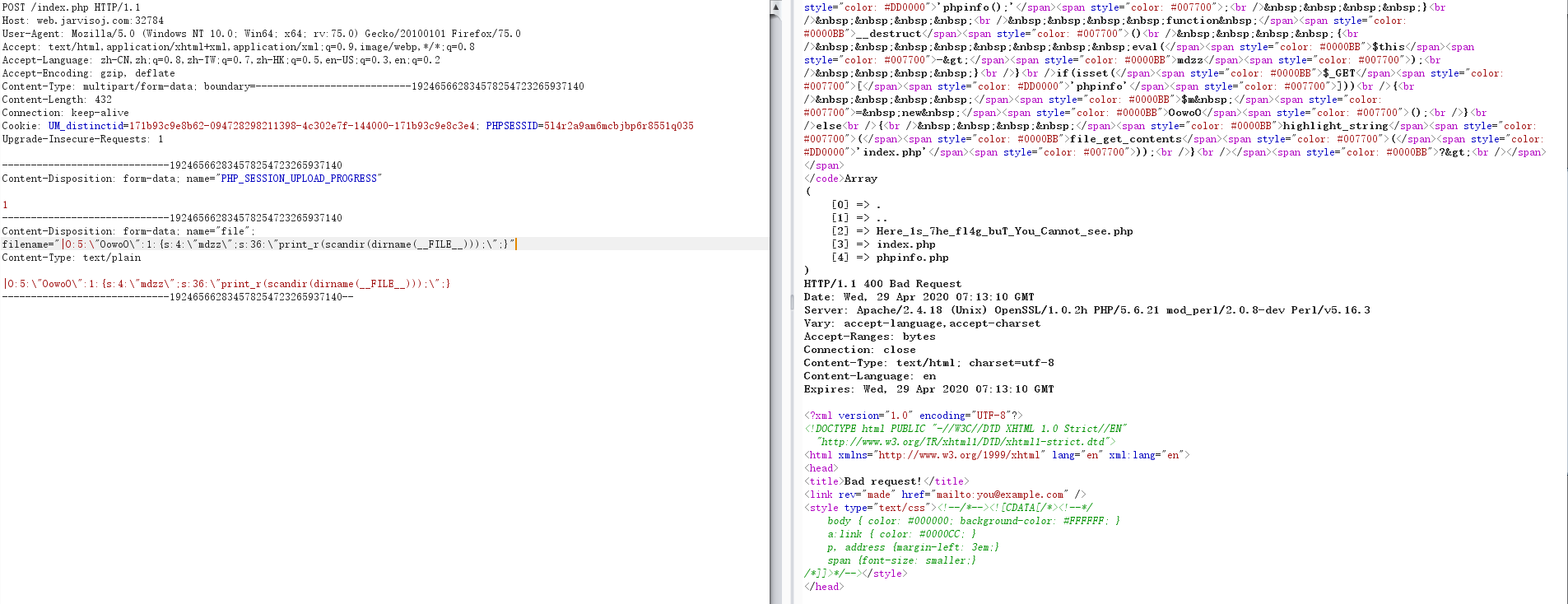Click the 'p, address {margin-left: 3em;}' rule

913,547
